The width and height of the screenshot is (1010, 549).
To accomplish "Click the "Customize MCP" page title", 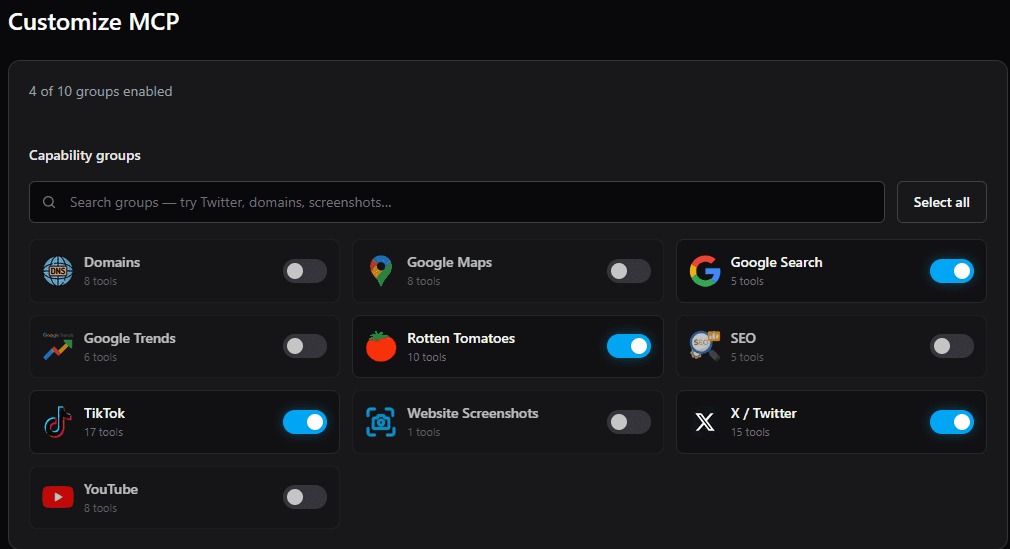I will (x=93, y=22).
